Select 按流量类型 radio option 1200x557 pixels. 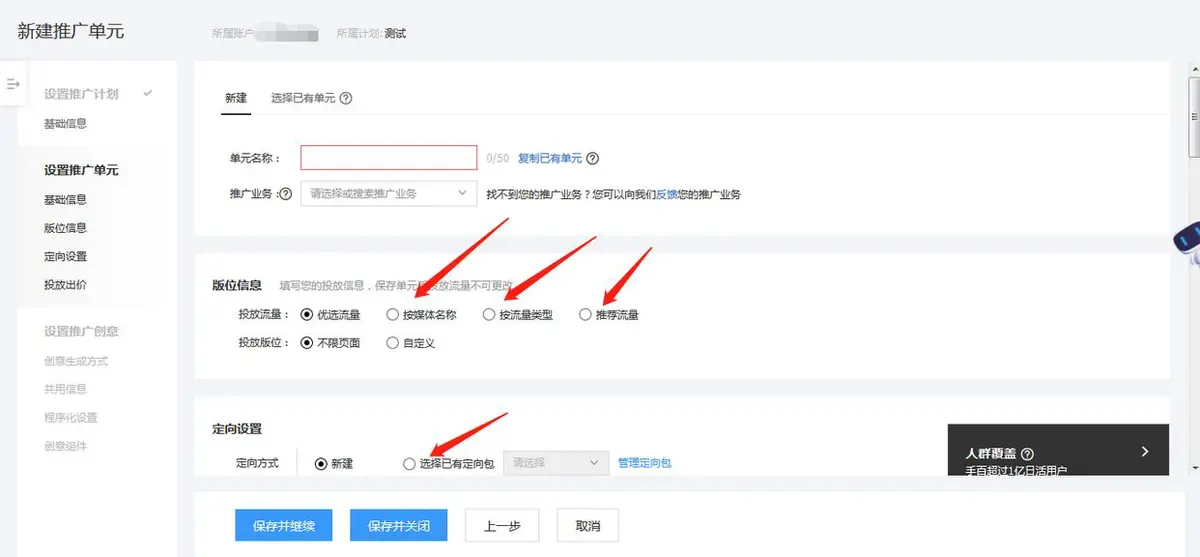(x=489, y=315)
